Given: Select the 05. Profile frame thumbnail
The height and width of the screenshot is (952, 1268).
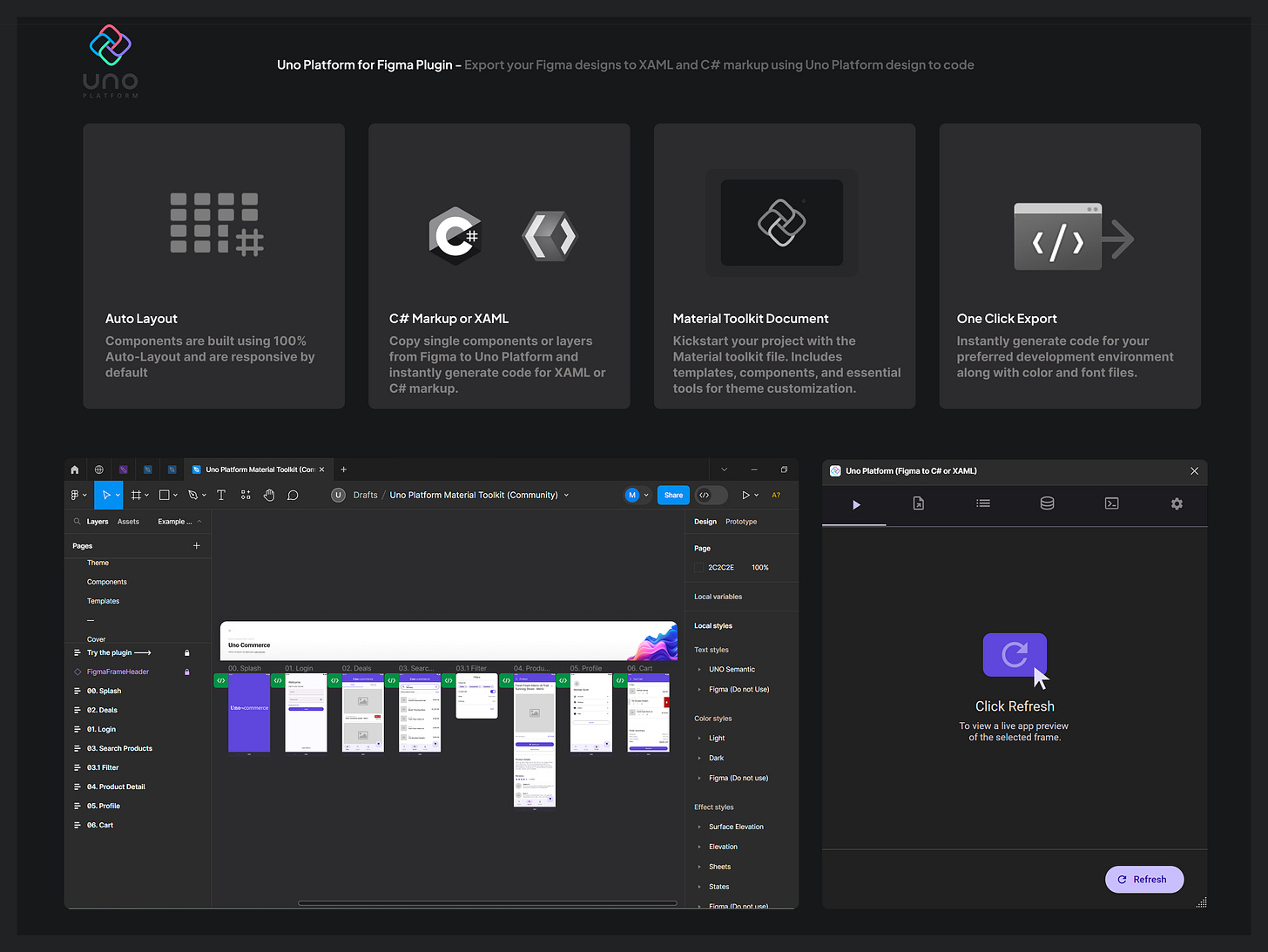Looking at the screenshot, I should pos(590,712).
